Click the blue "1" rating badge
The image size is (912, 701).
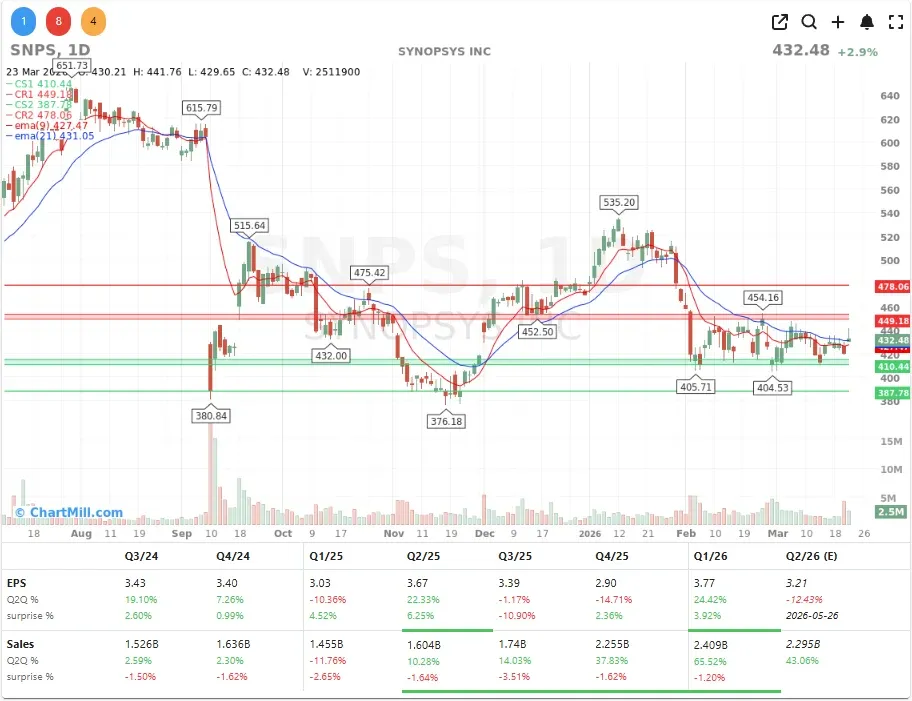tap(23, 20)
